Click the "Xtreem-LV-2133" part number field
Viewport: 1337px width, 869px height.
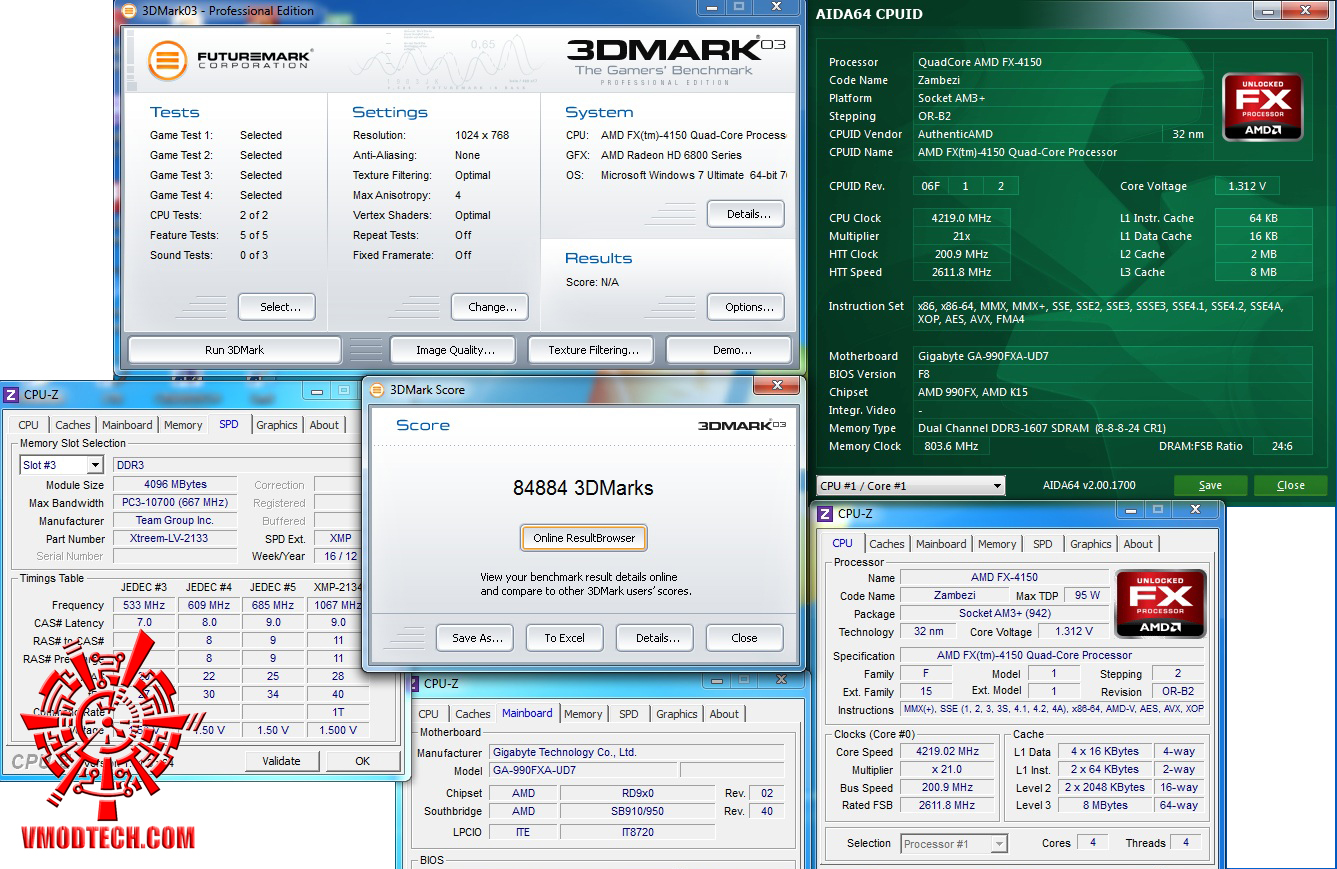(x=175, y=538)
